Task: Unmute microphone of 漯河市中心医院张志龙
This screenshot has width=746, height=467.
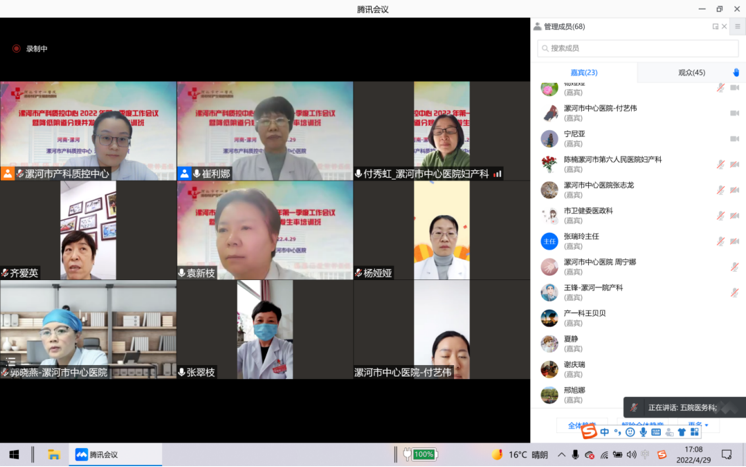Action: 720,190
